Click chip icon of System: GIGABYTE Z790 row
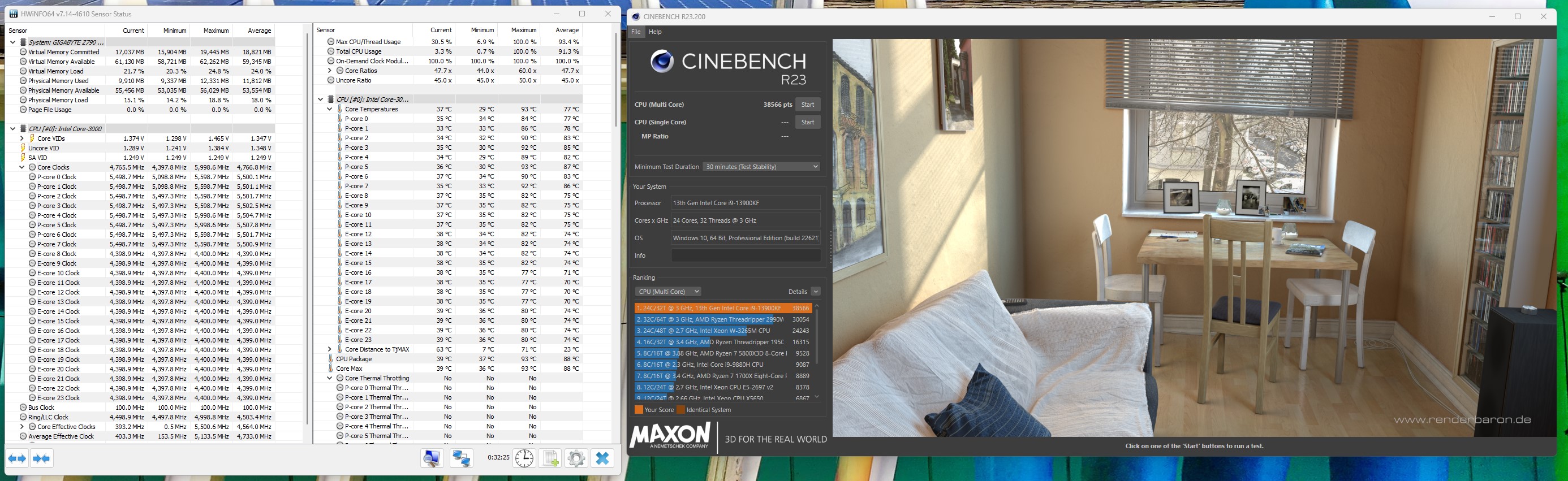 pyautogui.click(x=24, y=42)
